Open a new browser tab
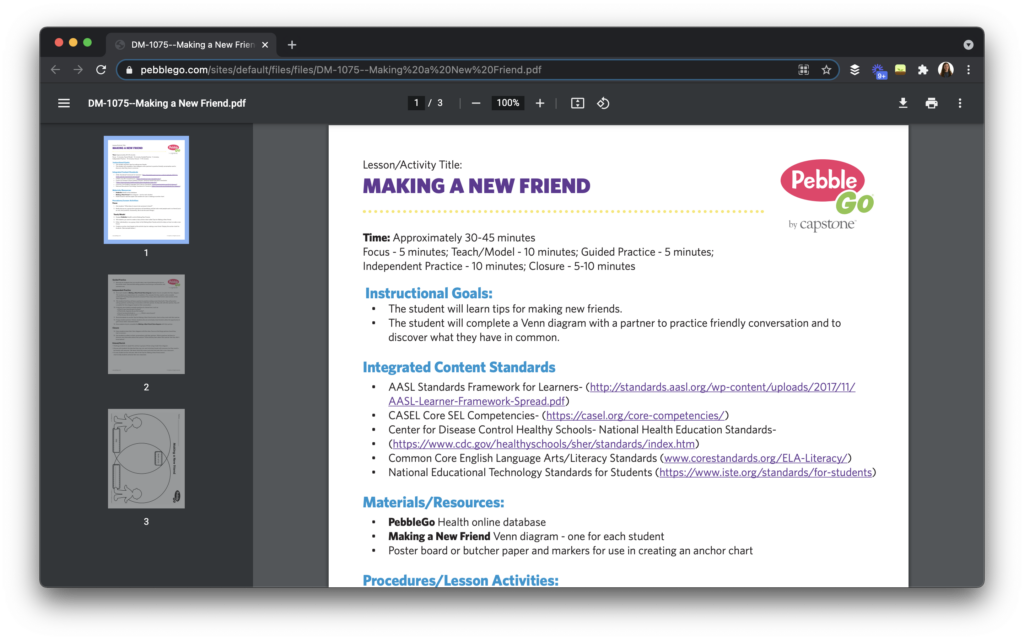The height and width of the screenshot is (640, 1024). click(292, 45)
